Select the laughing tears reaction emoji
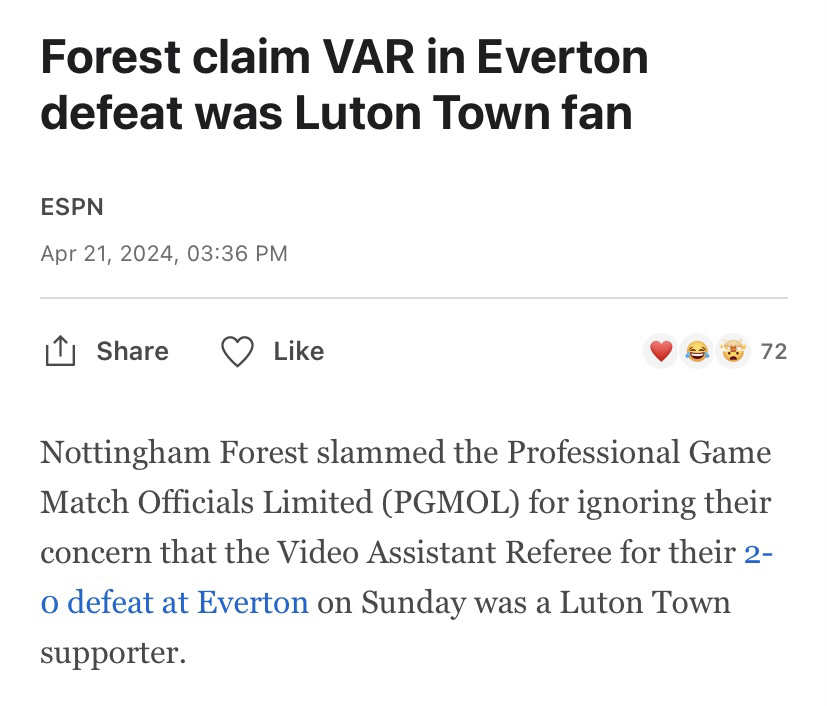The width and height of the screenshot is (827, 706). pyautogui.click(x=697, y=351)
